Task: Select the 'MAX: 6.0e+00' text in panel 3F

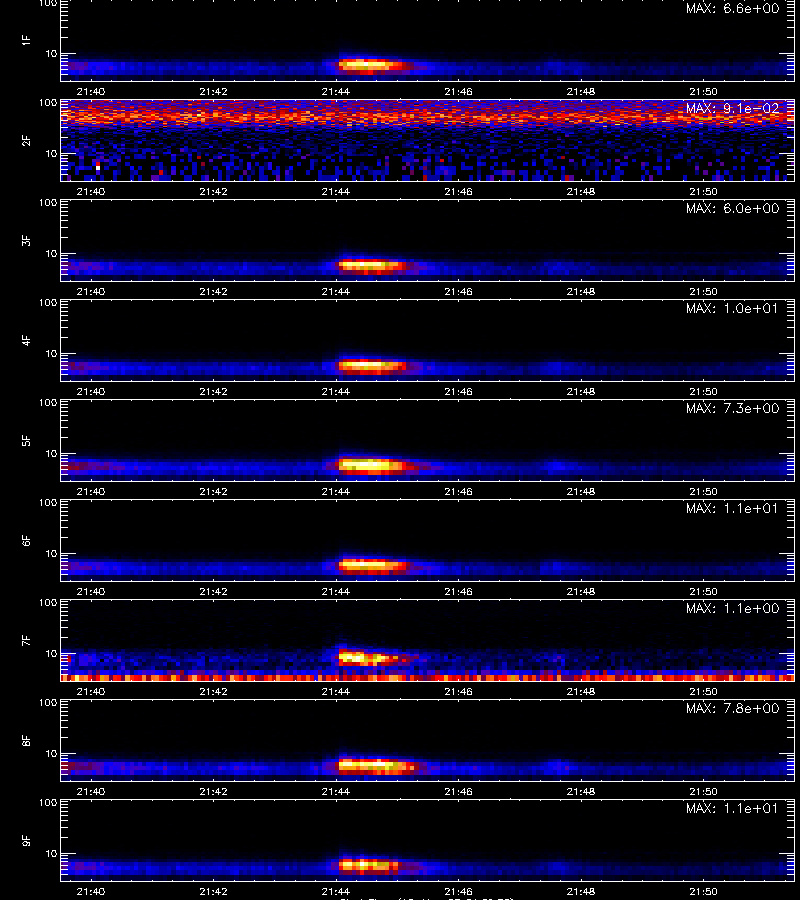Action: pos(732,208)
